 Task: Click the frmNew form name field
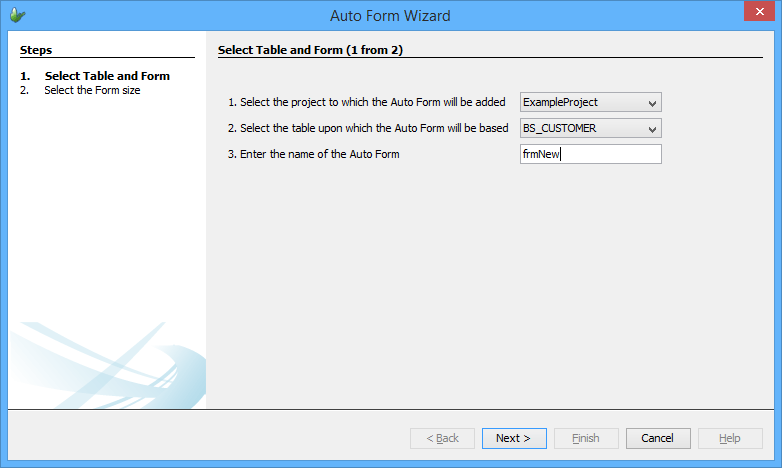pyautogui.click(x=590, y=154)
